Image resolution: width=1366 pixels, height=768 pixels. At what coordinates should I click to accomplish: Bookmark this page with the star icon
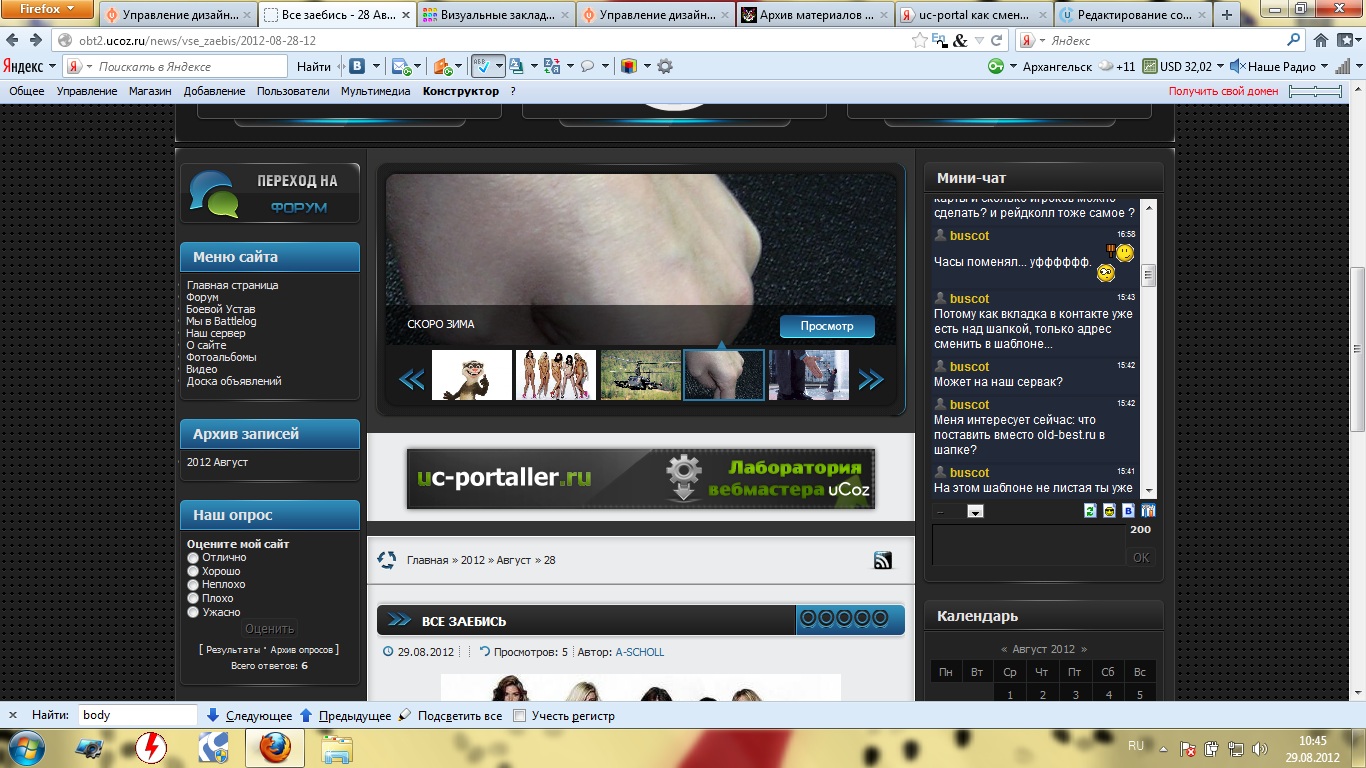tap(919, 41)
